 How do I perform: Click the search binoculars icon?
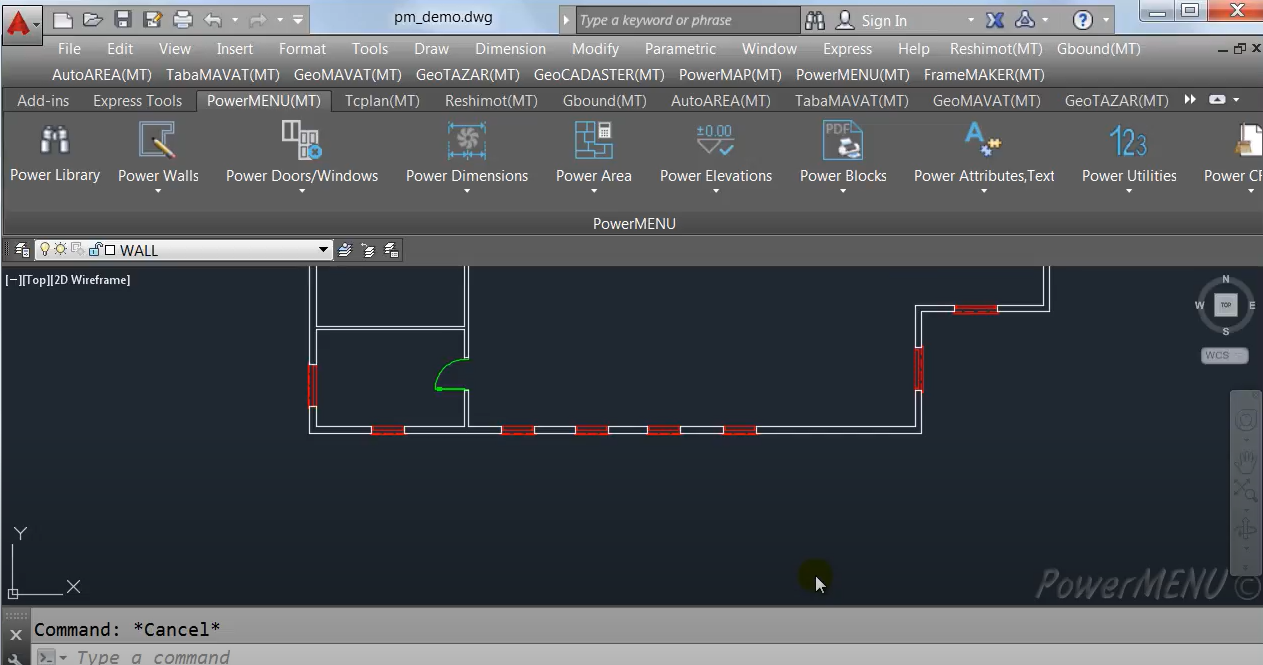815,20
